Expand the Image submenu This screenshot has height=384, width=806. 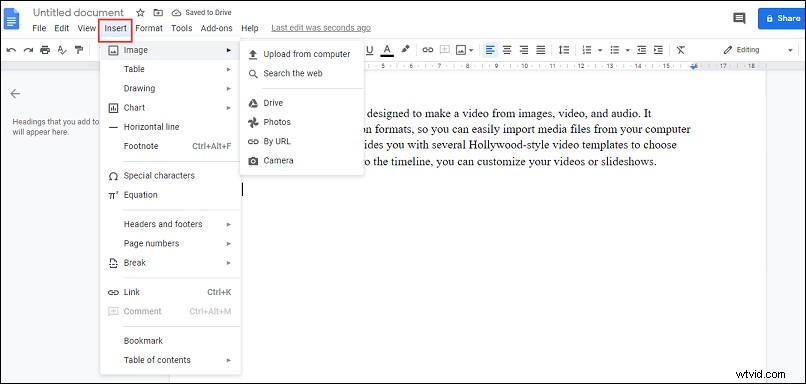[x=170, y=50]
